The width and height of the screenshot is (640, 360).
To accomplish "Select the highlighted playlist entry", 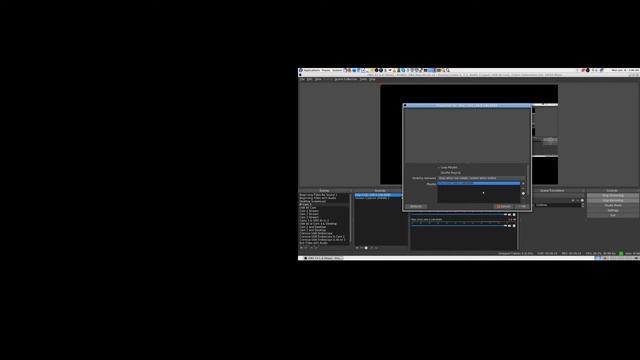I will pyautogui.click(x=479, y=183).
